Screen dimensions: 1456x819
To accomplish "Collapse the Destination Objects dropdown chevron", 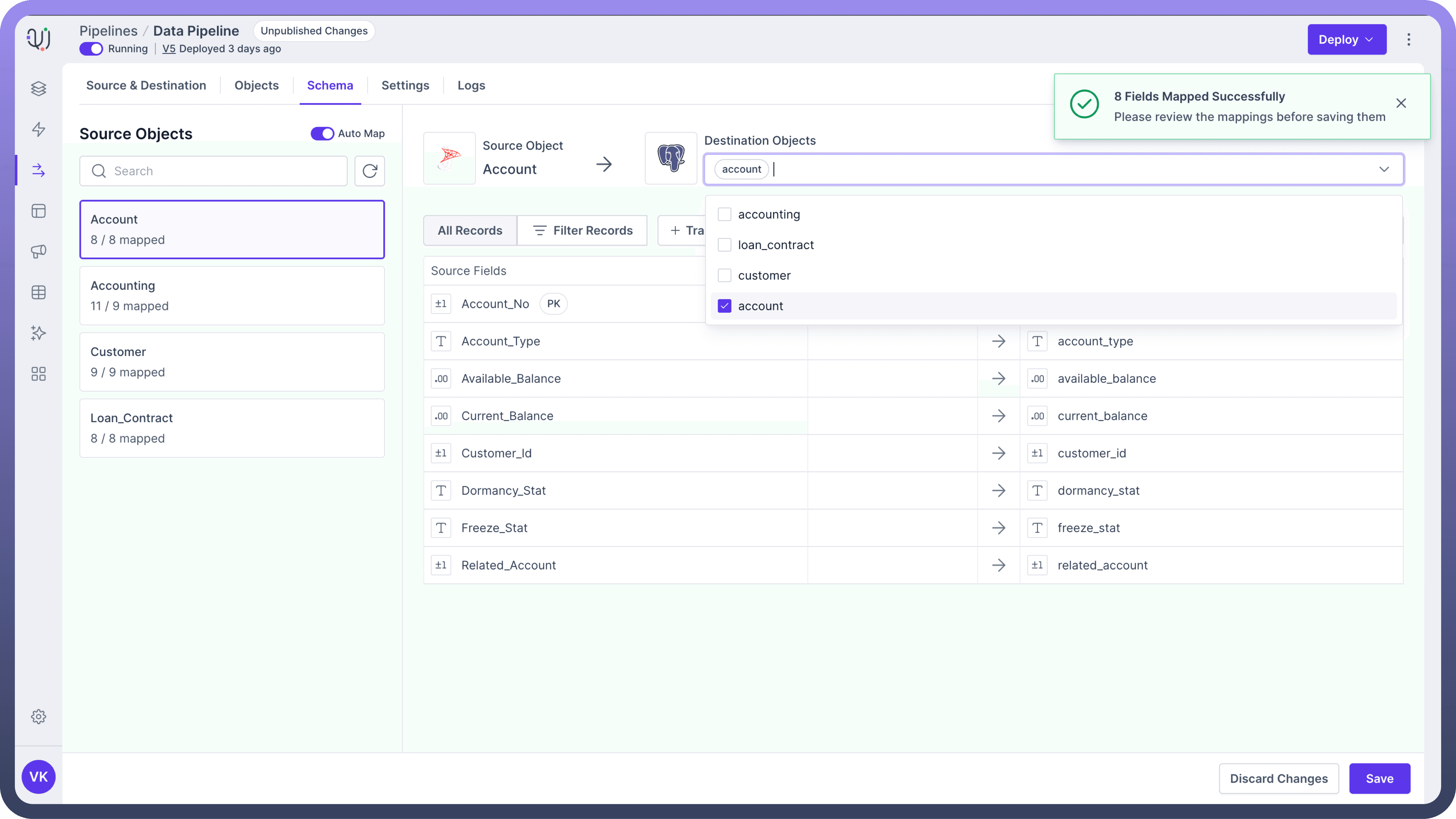I will point(1384,169).
